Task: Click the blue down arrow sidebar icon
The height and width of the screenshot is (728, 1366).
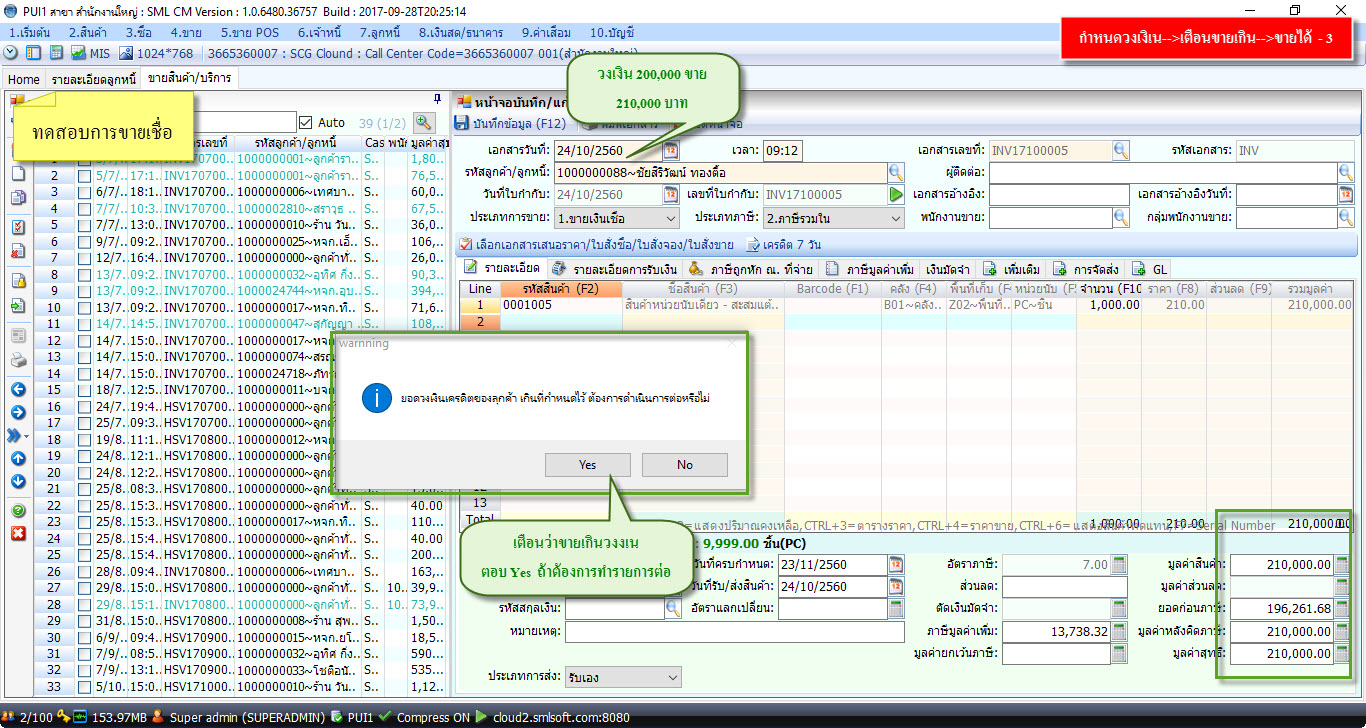Action: click(18, 481)
